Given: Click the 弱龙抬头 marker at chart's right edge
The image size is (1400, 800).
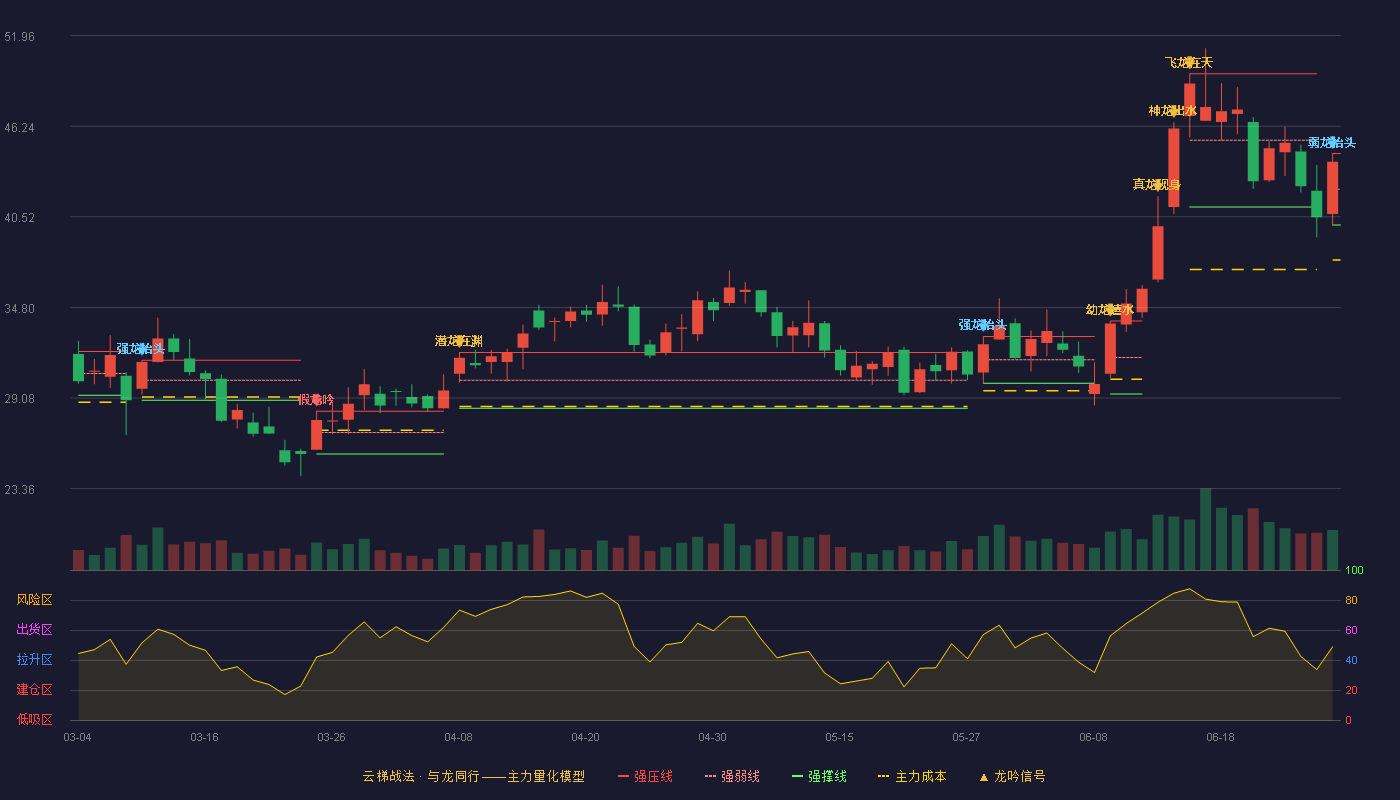Looking at the screenshot, I should pos(1332,143).
